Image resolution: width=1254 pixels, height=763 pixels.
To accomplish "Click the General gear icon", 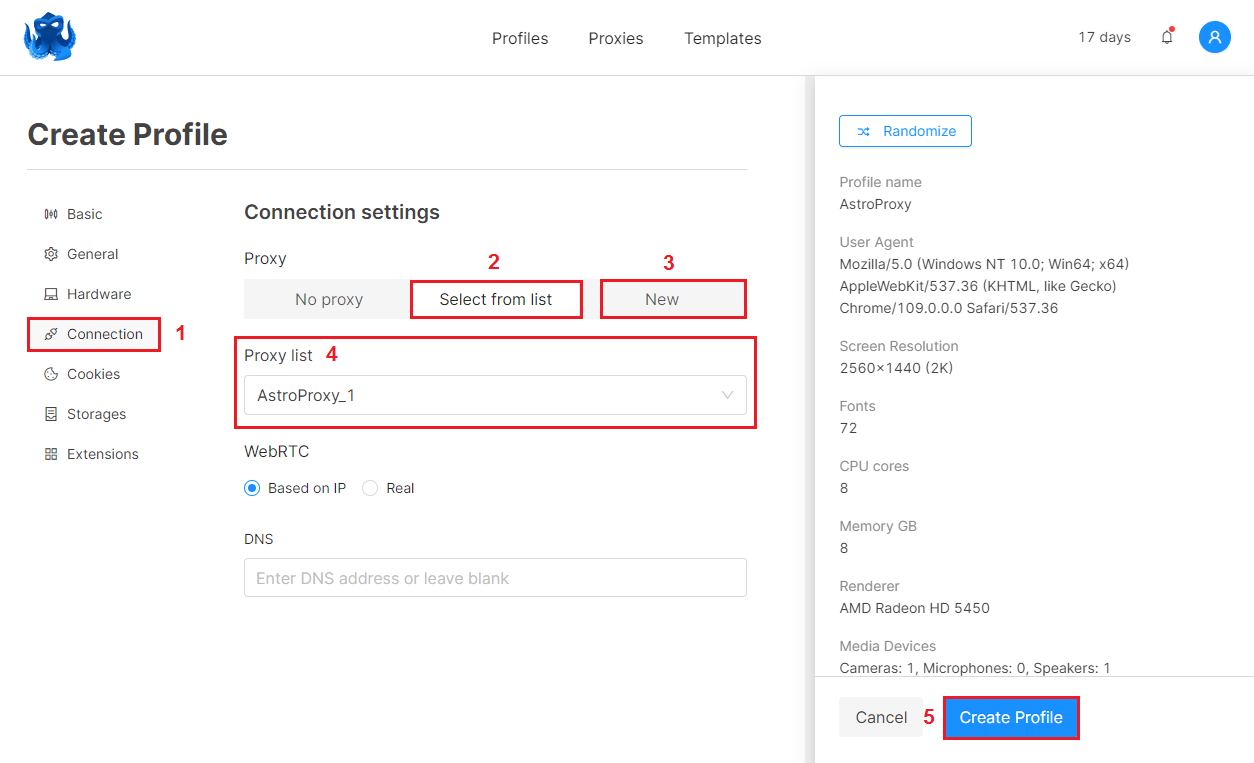I will click(x=51, y=254).
